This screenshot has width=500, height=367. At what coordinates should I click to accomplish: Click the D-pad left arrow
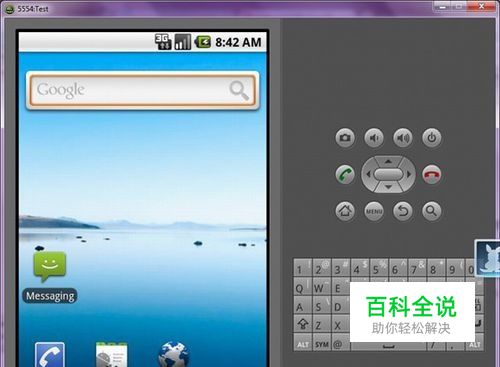368,174
